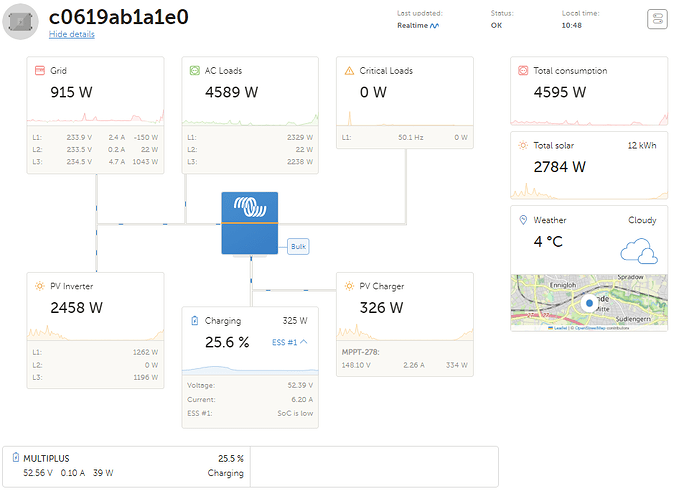Click the 4595 W total consumption value

click(x=560, y=92)
